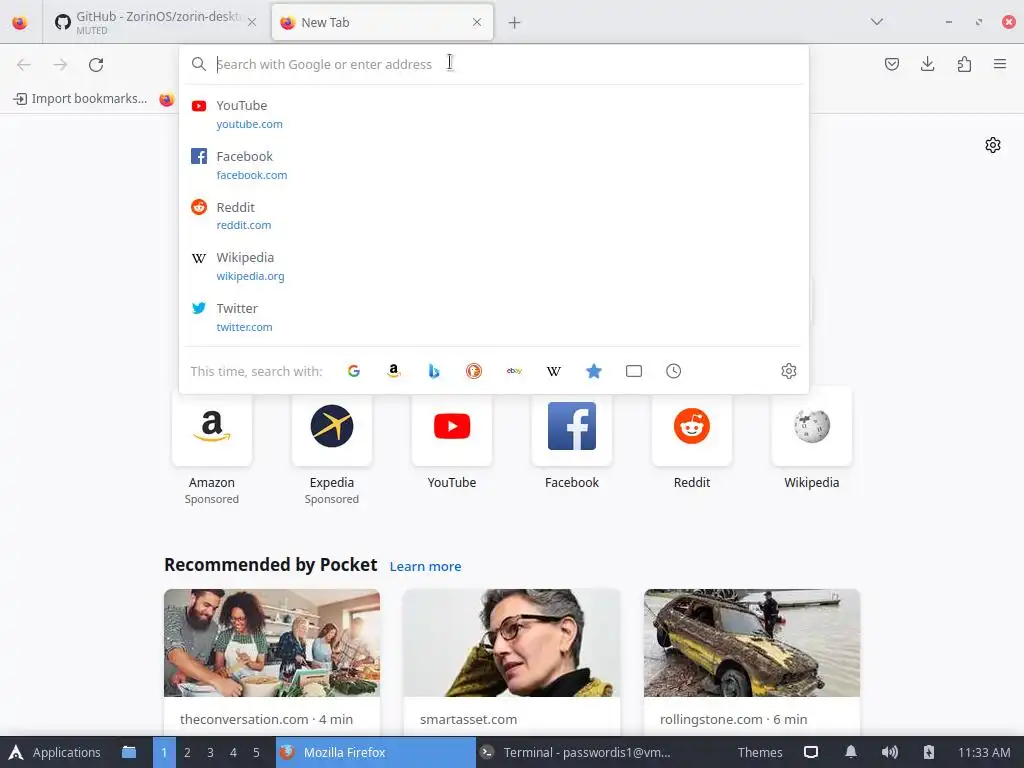Search this time with eBay icon

click(514, 371)
